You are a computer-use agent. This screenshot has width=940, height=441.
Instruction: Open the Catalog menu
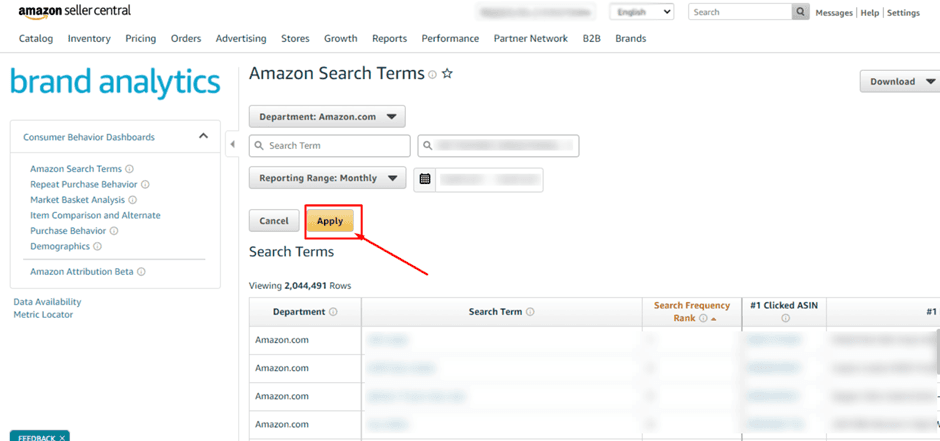click(36, 38)
